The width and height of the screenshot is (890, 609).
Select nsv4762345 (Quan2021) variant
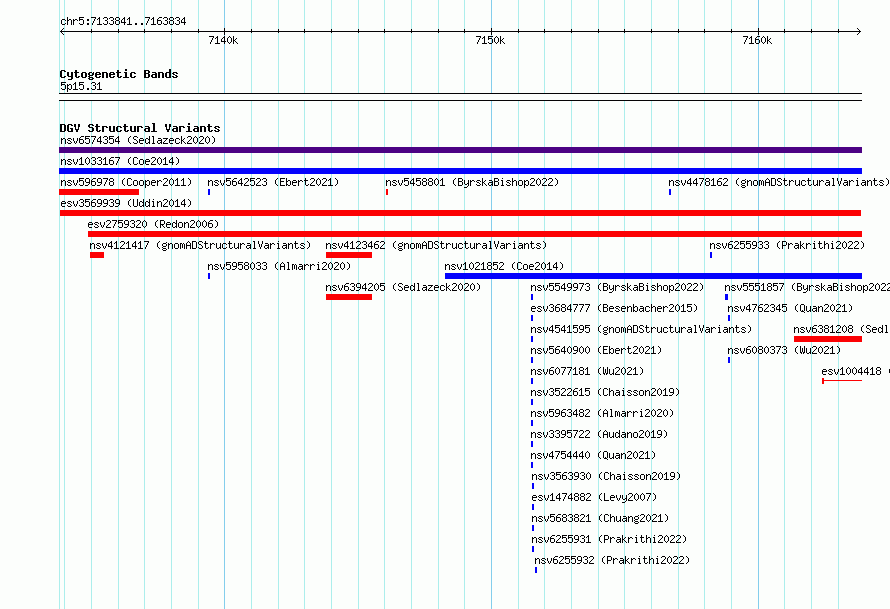tap(790, 308)
